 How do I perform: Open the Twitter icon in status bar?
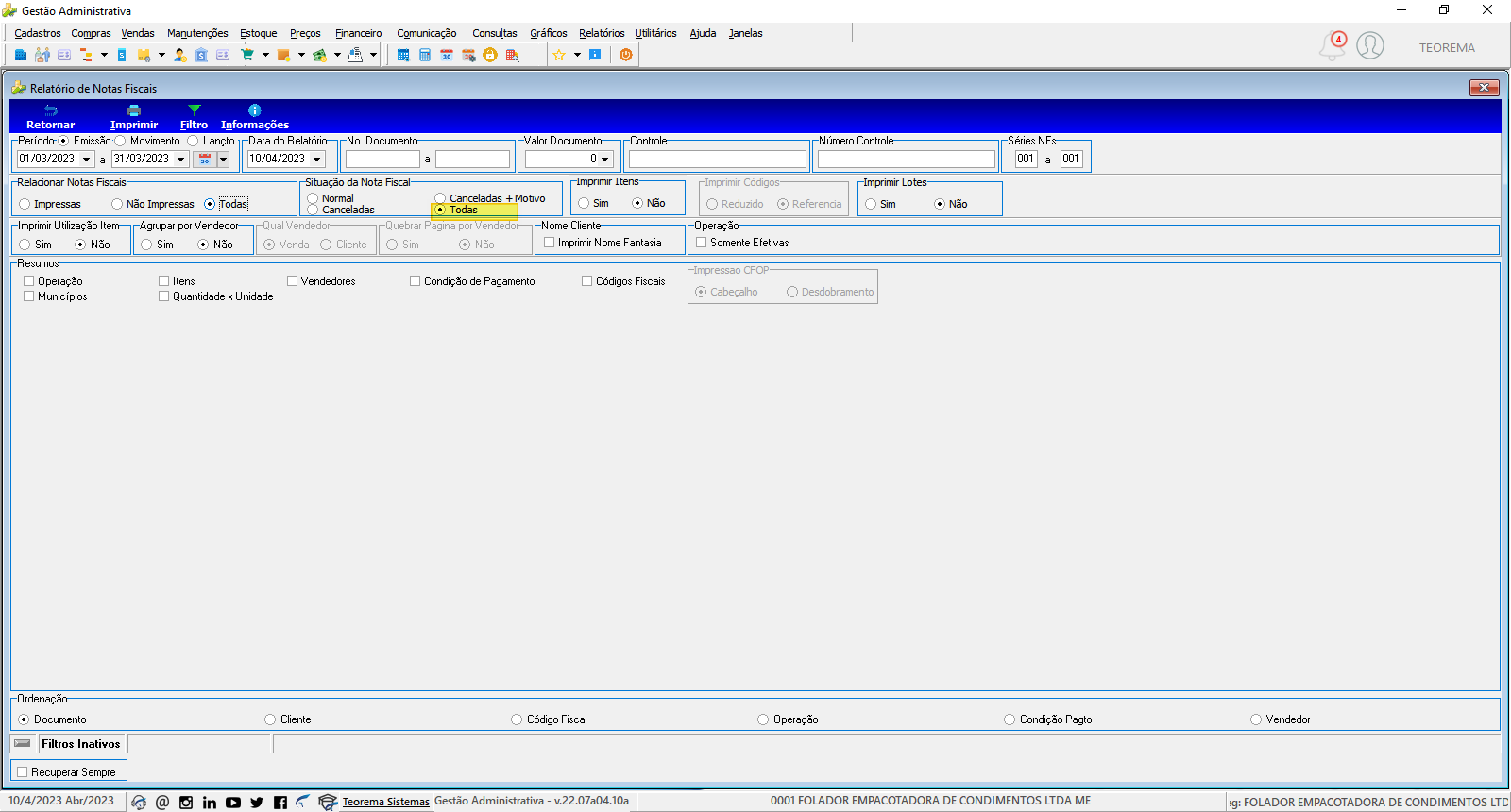coord(257,803)
